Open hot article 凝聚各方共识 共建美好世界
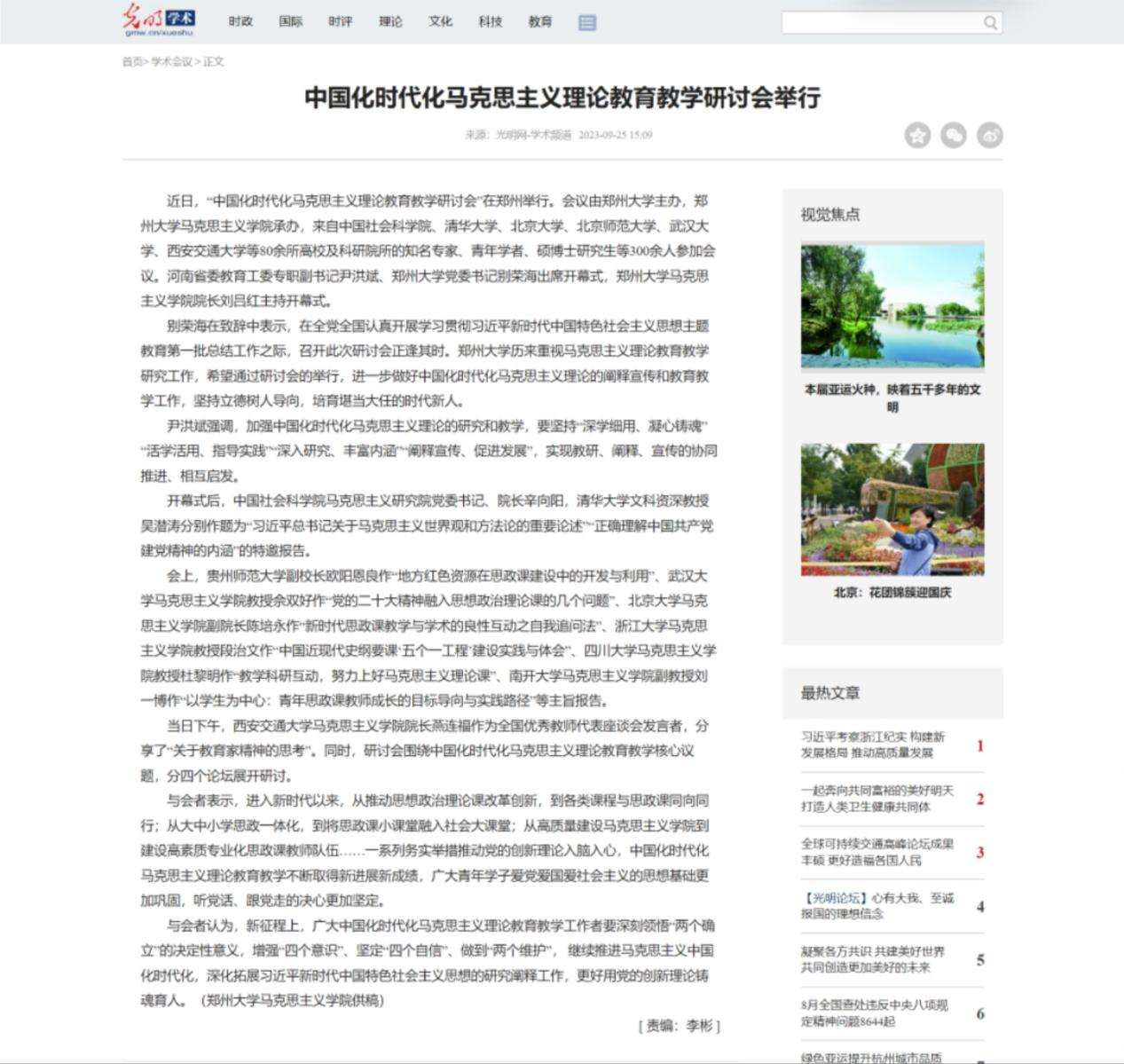 point(873,959)
